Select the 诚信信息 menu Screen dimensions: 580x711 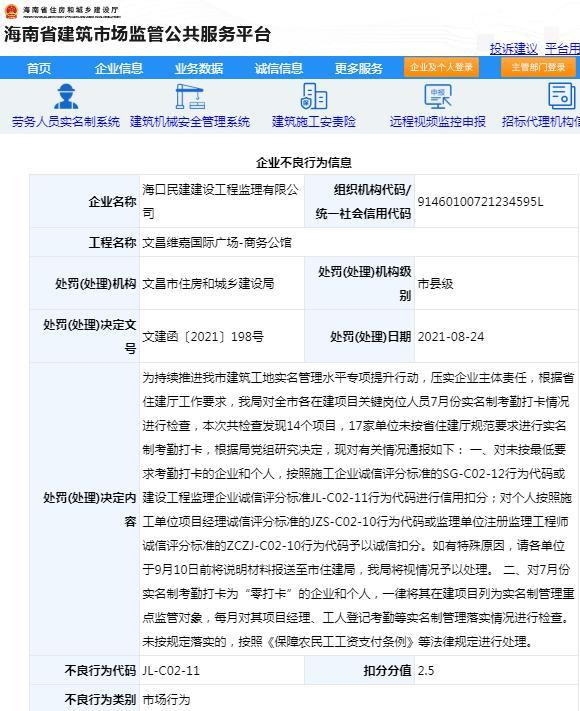[x=278, y=68]
